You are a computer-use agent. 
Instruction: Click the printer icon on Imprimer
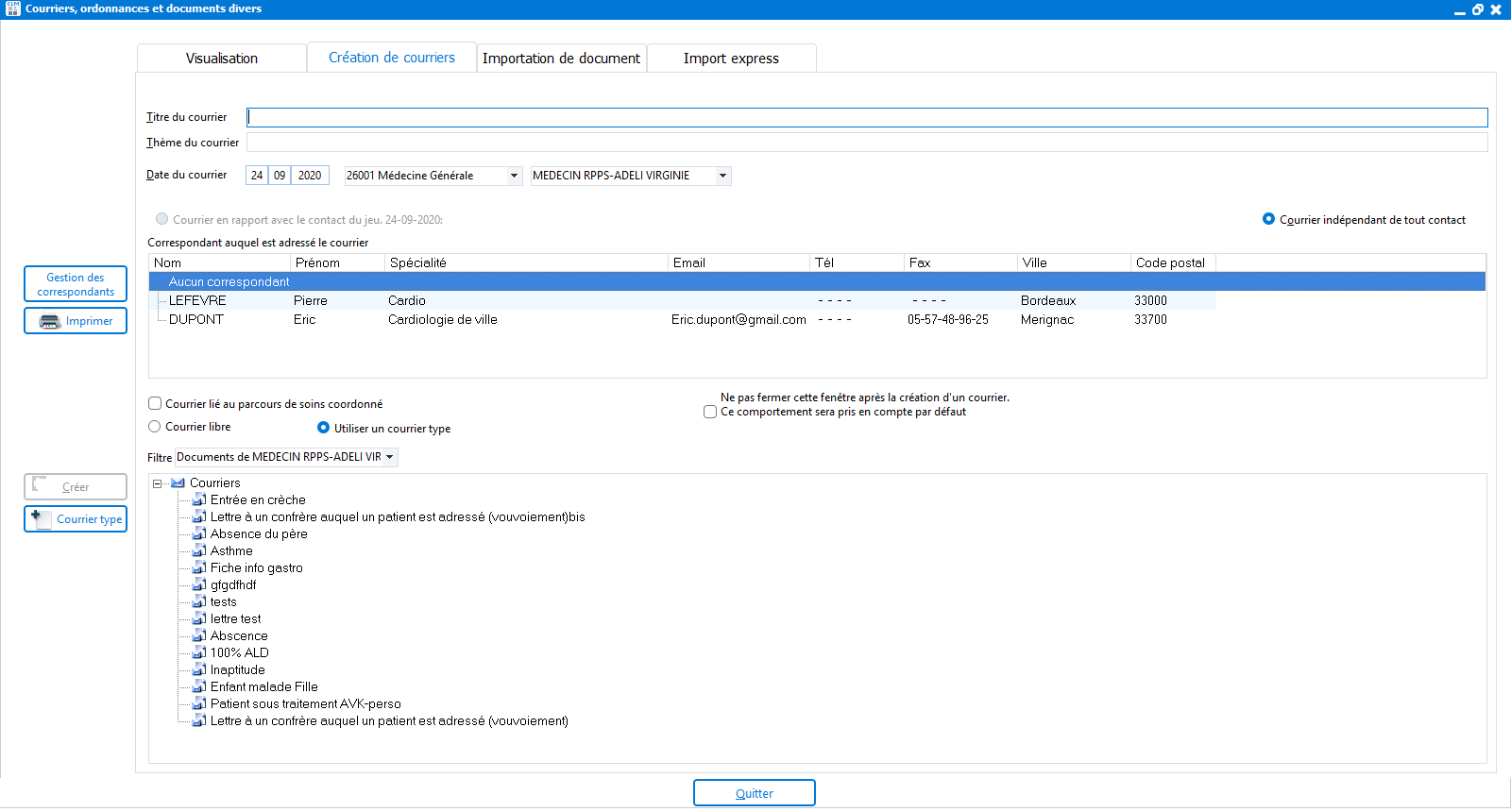[x=50, y=322]
